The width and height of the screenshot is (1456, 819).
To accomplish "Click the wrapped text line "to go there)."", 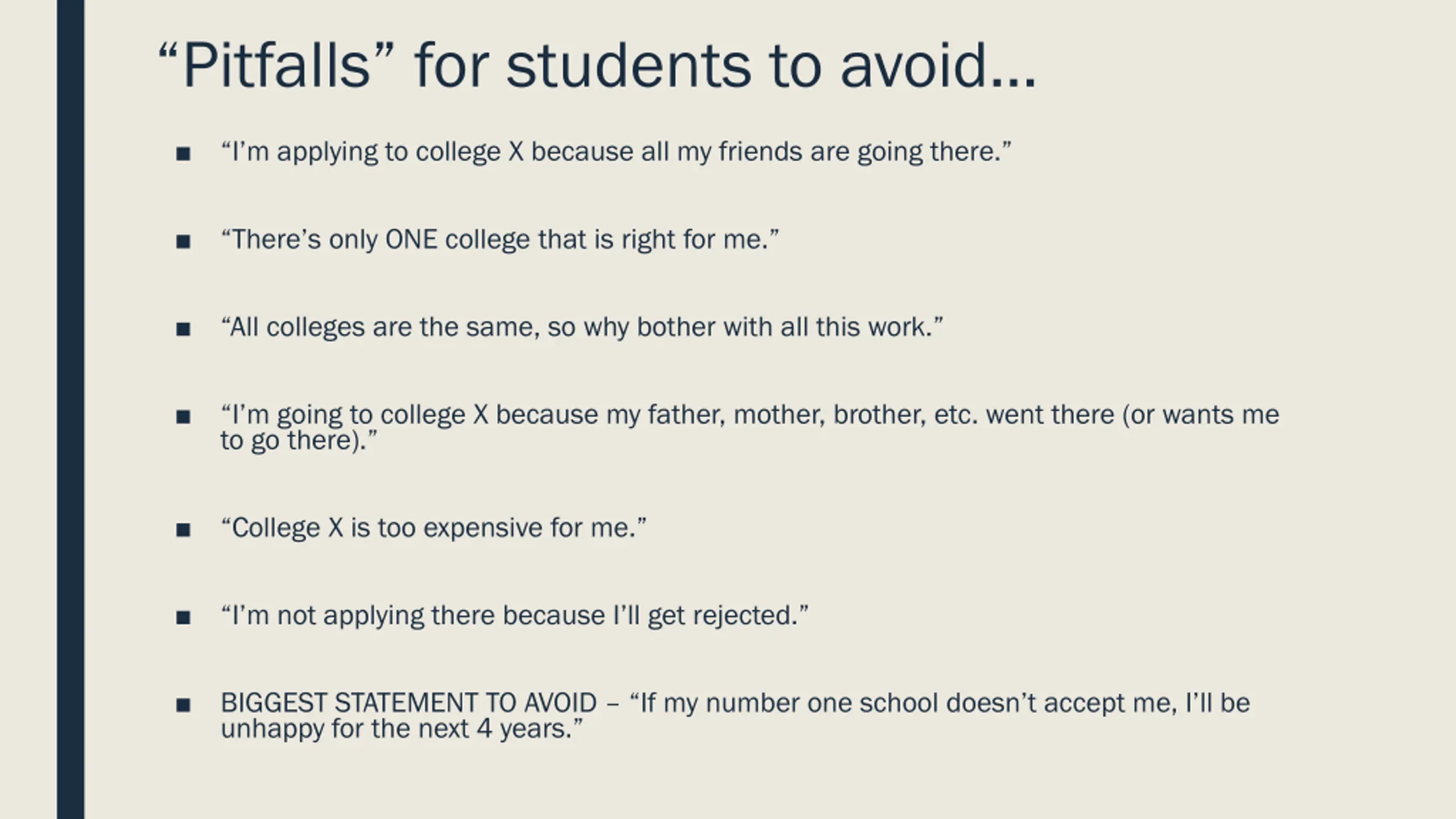I will [299, 441].
